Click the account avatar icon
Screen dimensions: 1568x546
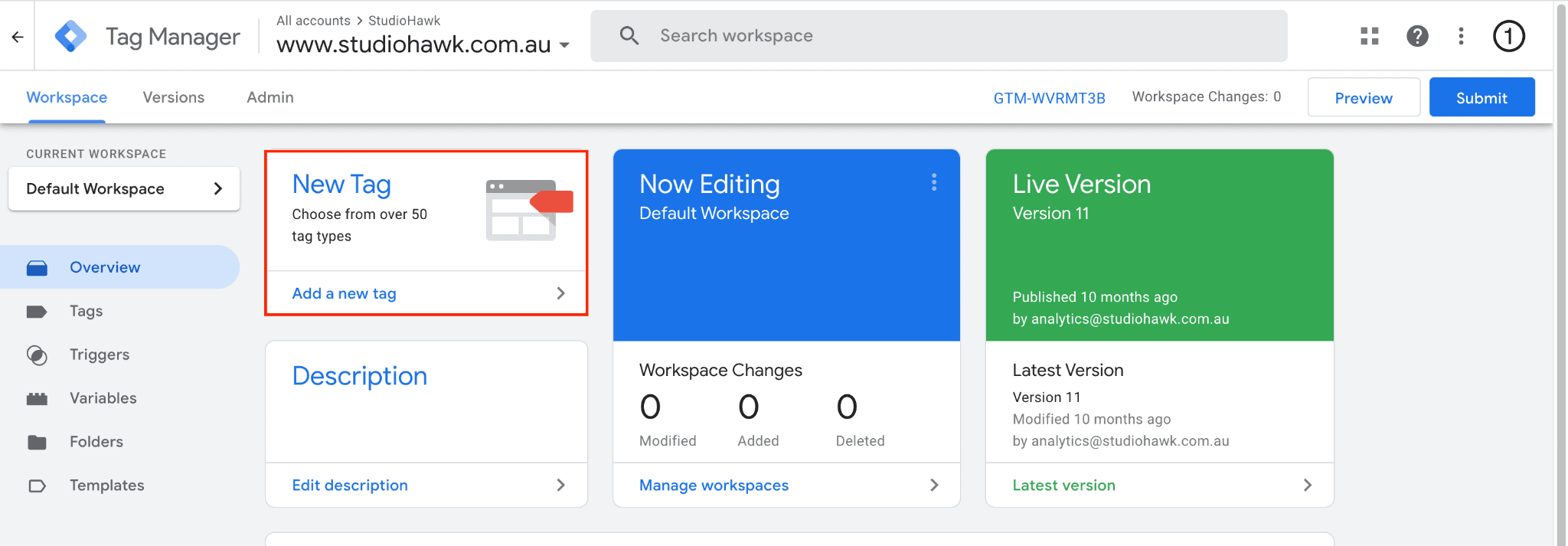pyautogui.click(x=1509, y=36)
